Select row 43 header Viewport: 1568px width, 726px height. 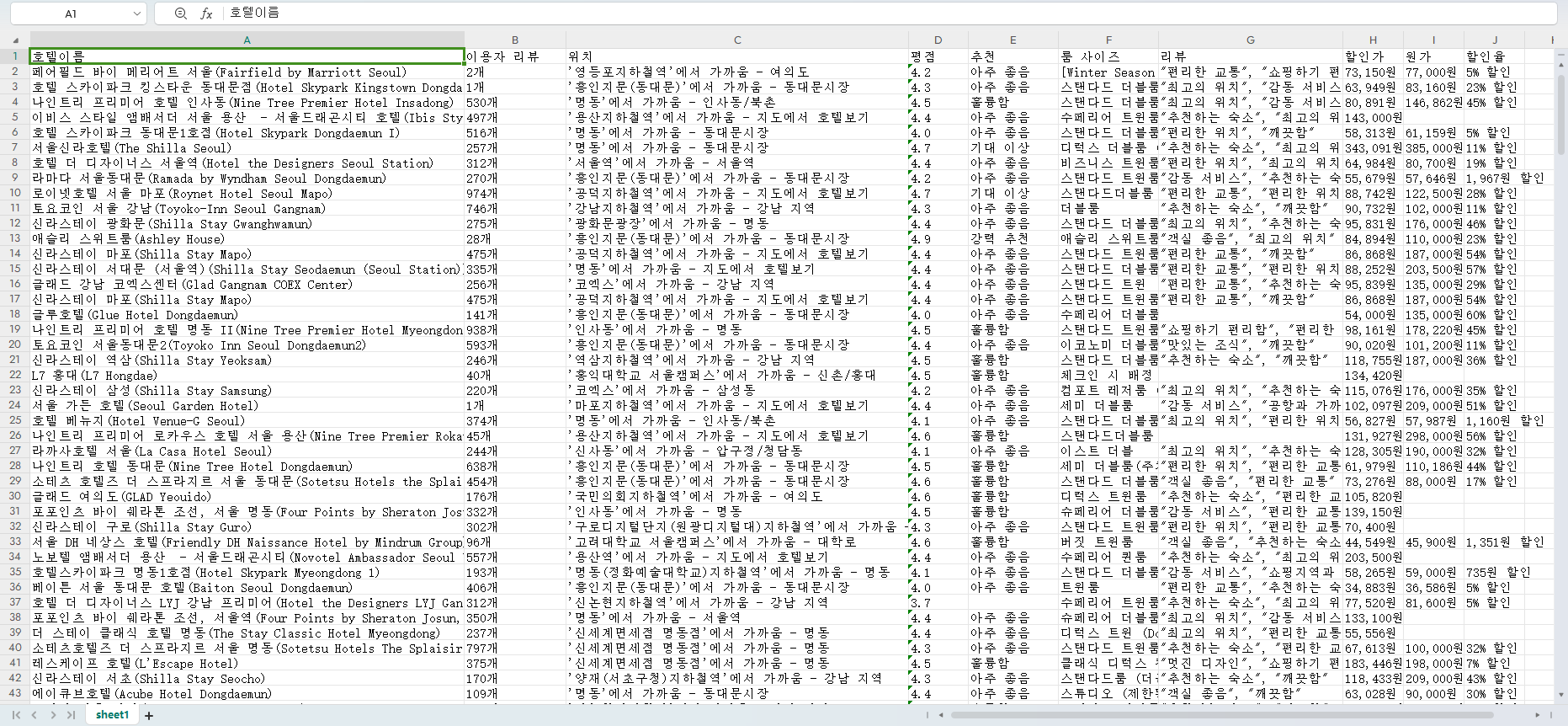(15, 693)
